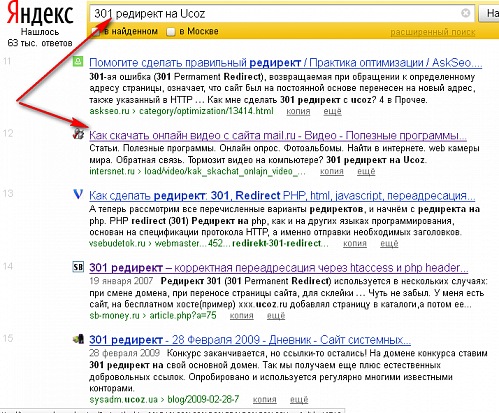The width and height of the screenshot is (499, 413).
Task: Open the 'расширенный поиск' link
Action: (x=433, y=32)
